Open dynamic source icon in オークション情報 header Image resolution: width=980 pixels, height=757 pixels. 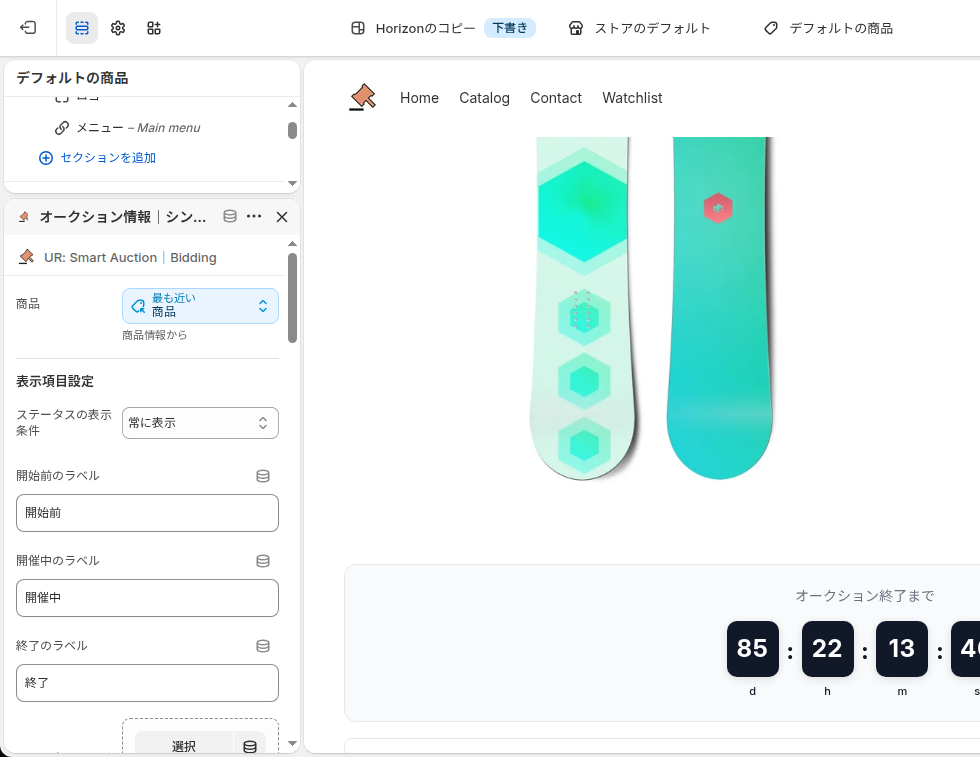[230, 216]
